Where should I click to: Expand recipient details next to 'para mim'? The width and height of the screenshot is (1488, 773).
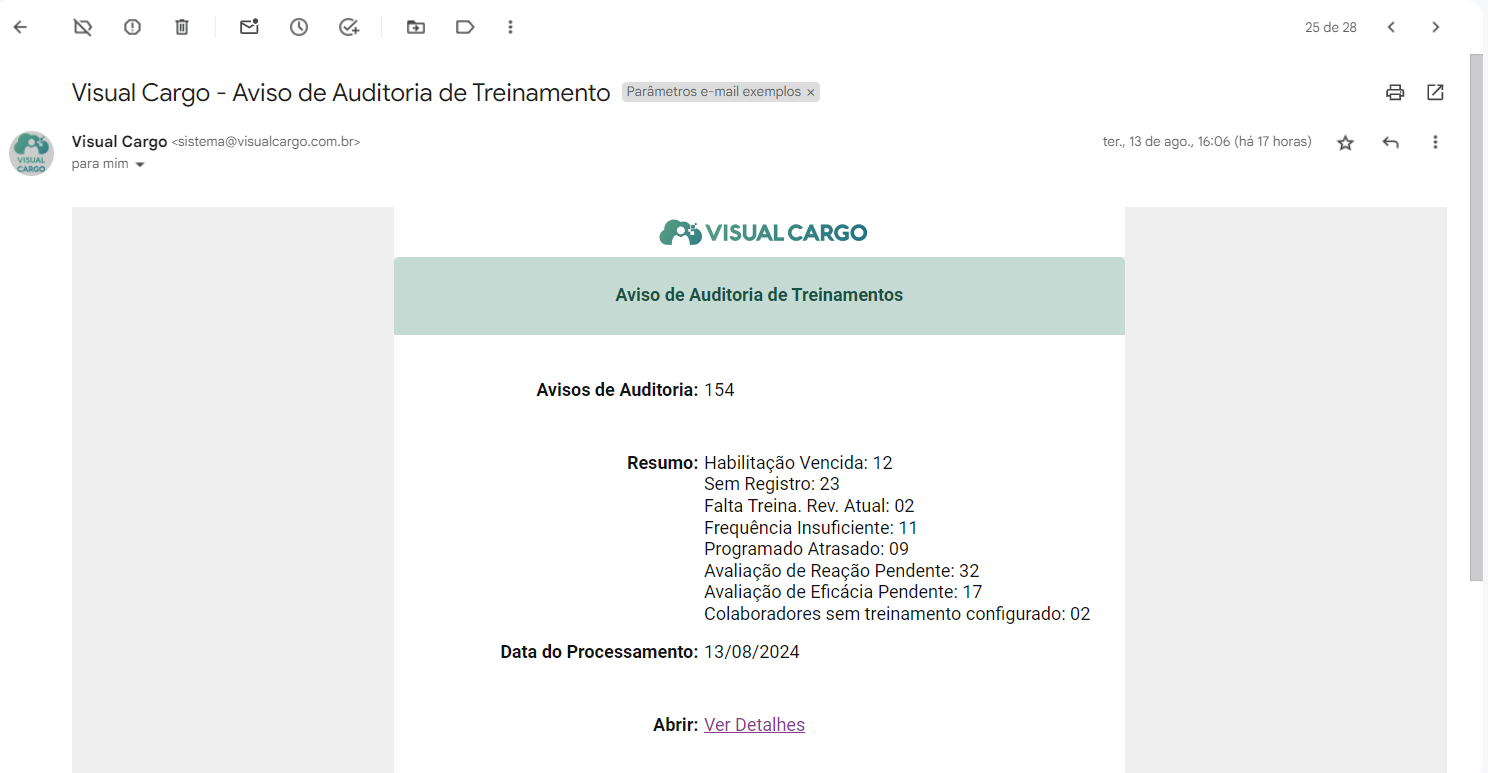(140, 165)
